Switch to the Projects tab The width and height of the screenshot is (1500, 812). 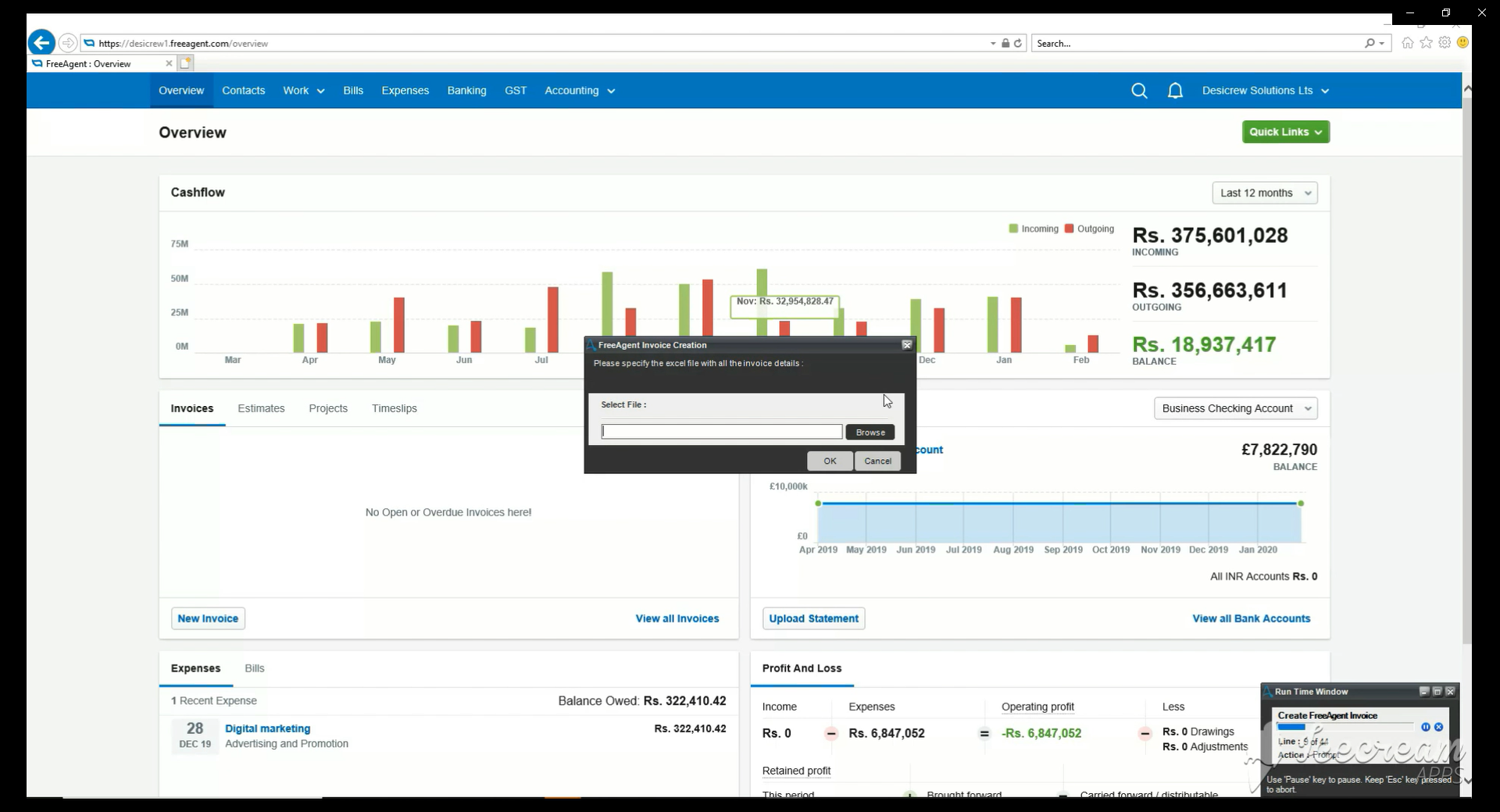(x=328, y=408)
